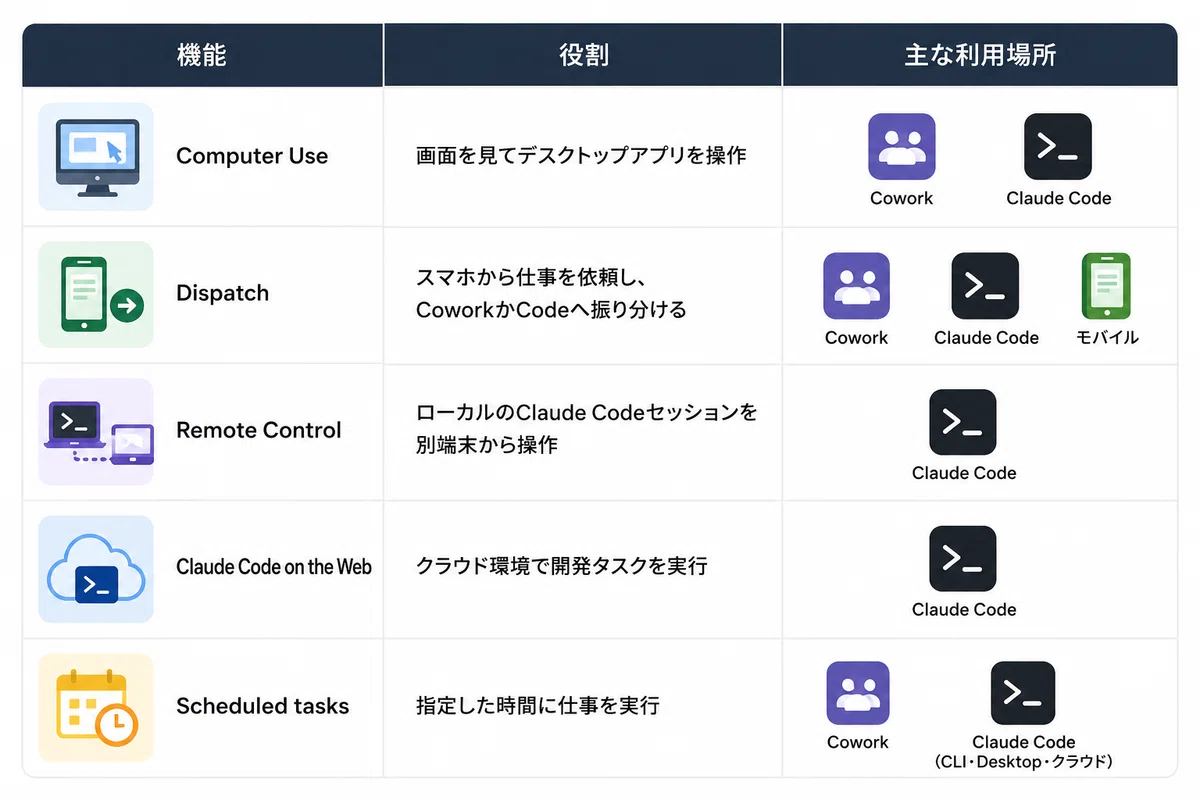Screen dimensions: 1200x800
Task: Click the Remote Control feature name
Action: [259, 430]
